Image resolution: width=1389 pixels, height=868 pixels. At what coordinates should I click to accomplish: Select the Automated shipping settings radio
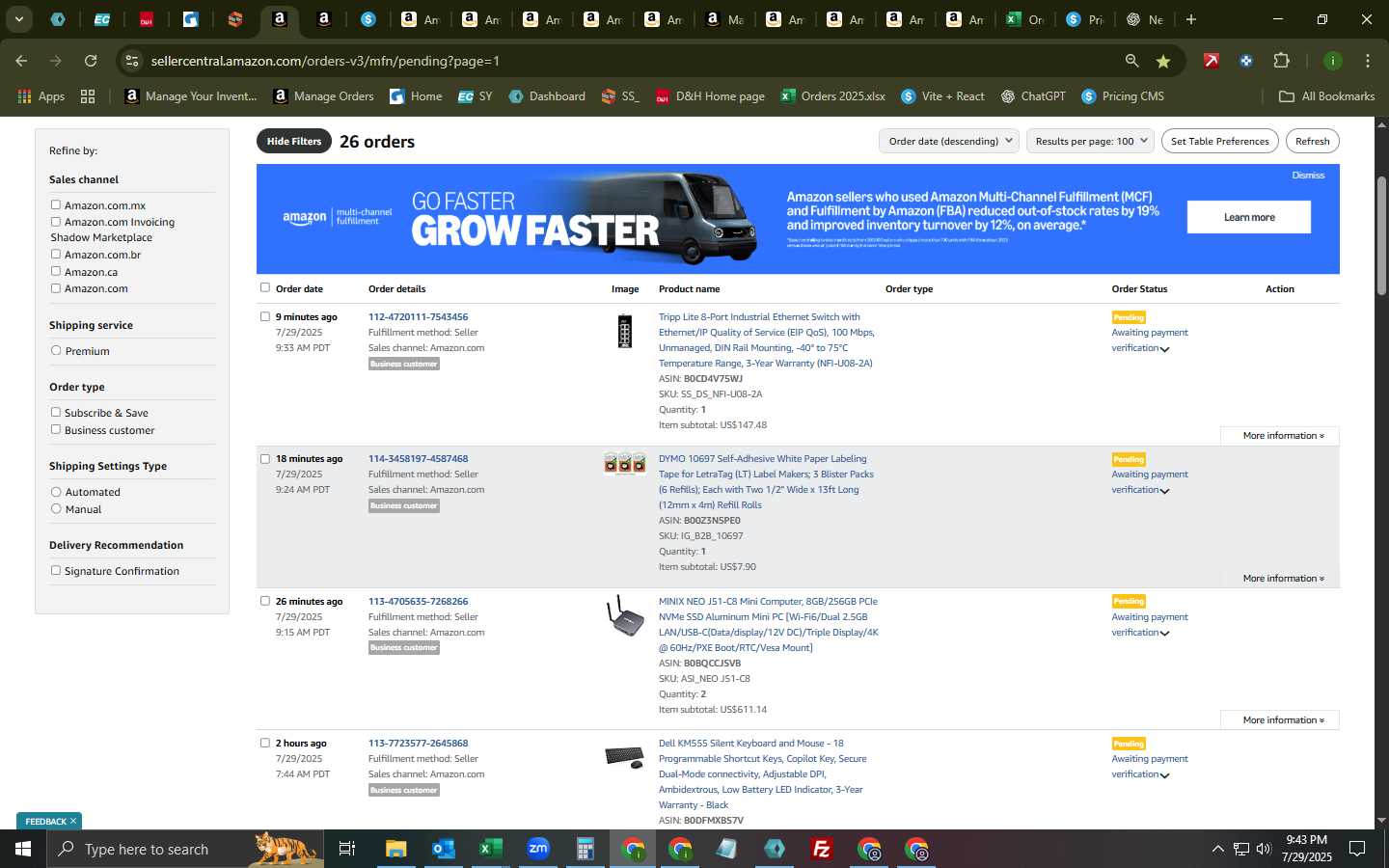[56, 492]
